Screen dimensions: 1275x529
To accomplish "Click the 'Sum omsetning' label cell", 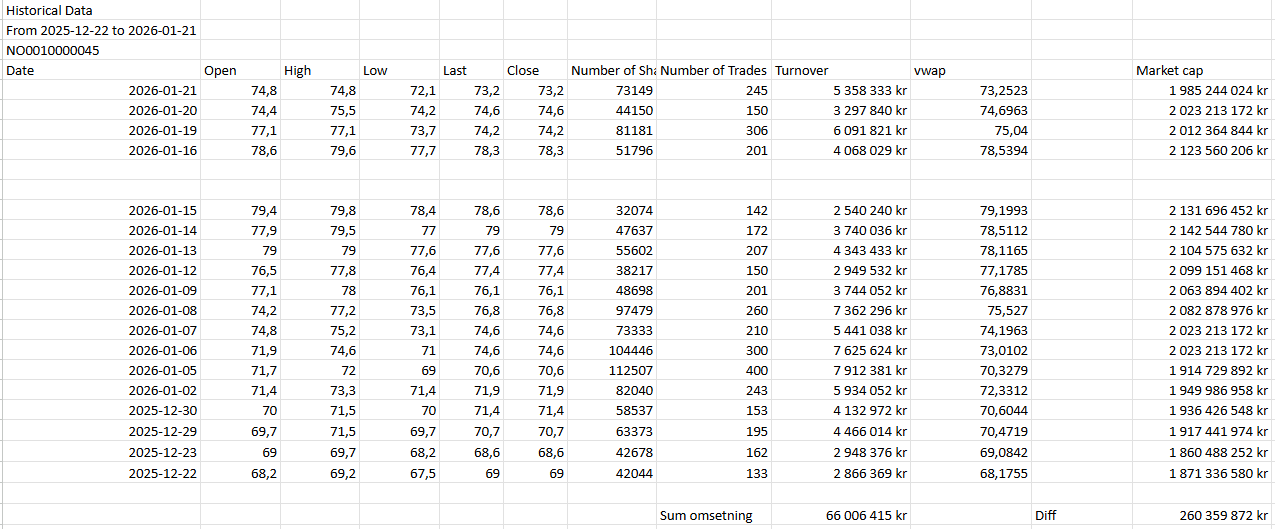I will (706, 516).
